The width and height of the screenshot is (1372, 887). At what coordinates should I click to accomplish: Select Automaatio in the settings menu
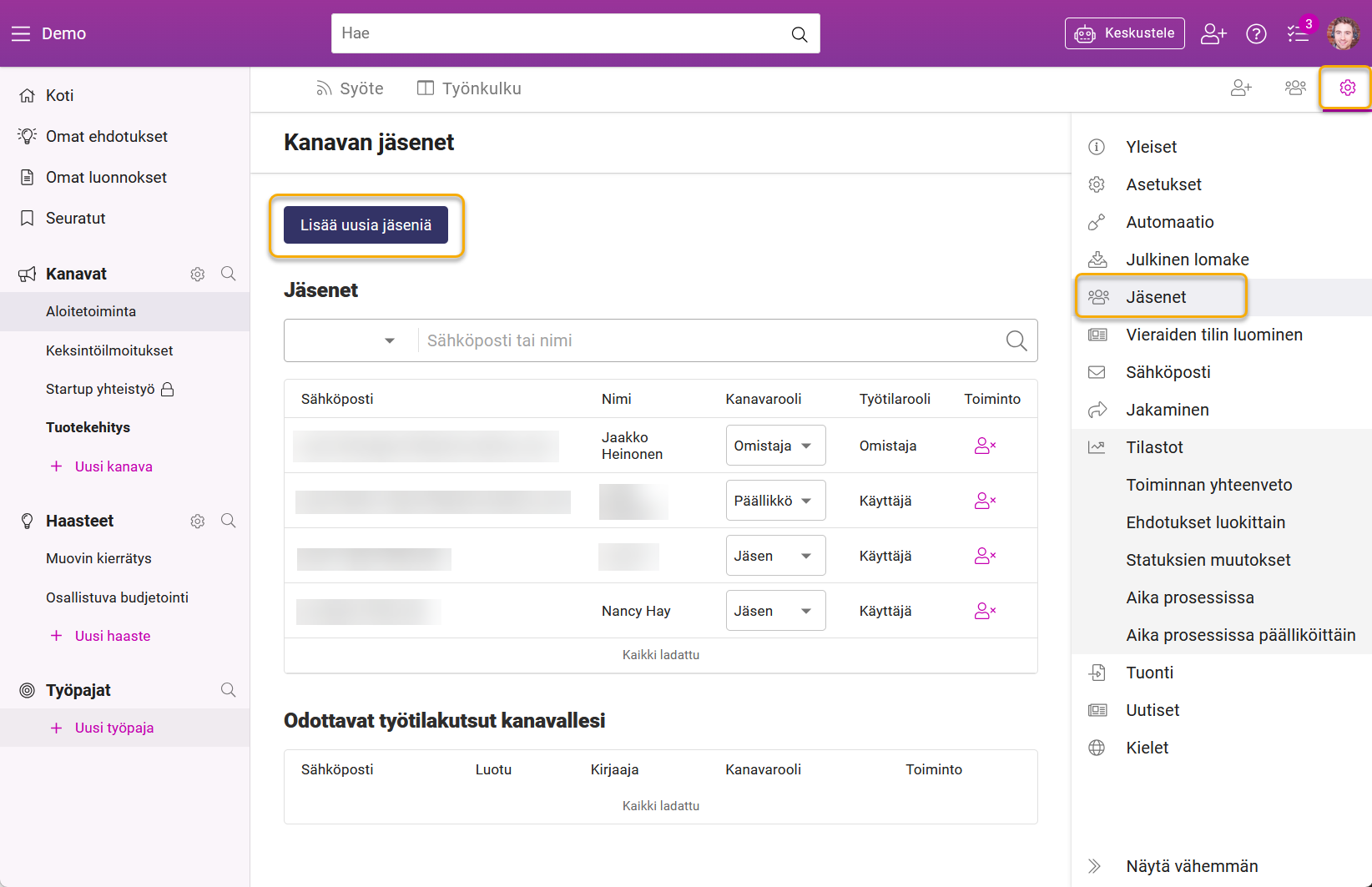[x=1169, y=222]
